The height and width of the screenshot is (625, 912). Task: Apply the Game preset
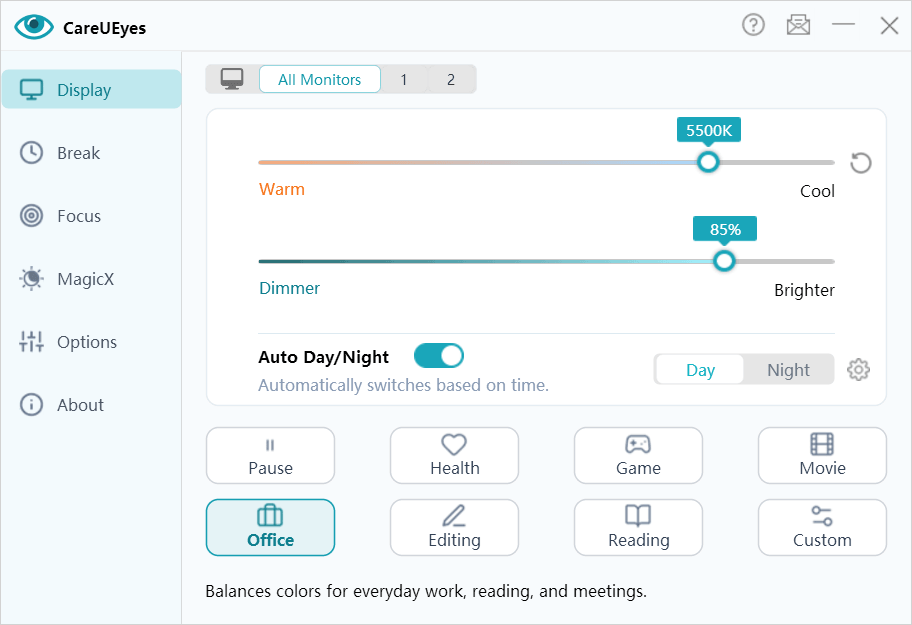[x=638, y=455]
